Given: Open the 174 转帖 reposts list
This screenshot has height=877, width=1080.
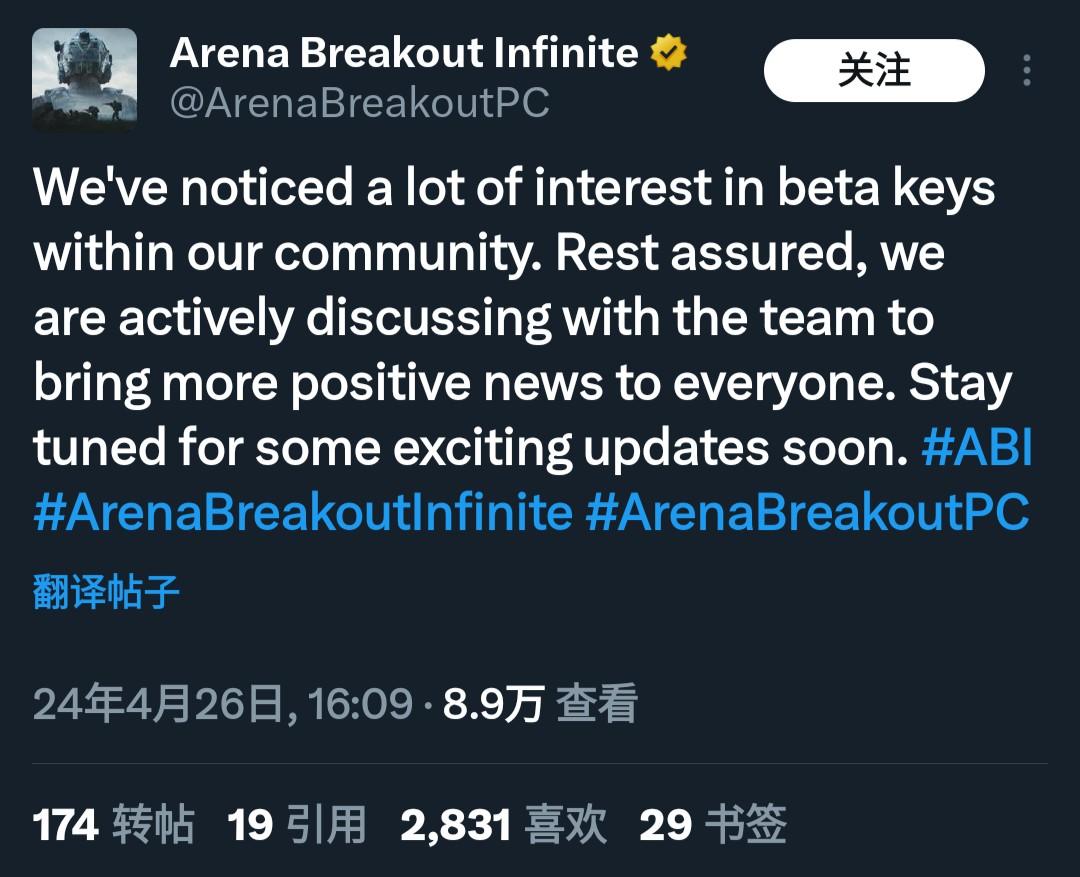Looking at the screenshot, I should click(x=113, y=824).
